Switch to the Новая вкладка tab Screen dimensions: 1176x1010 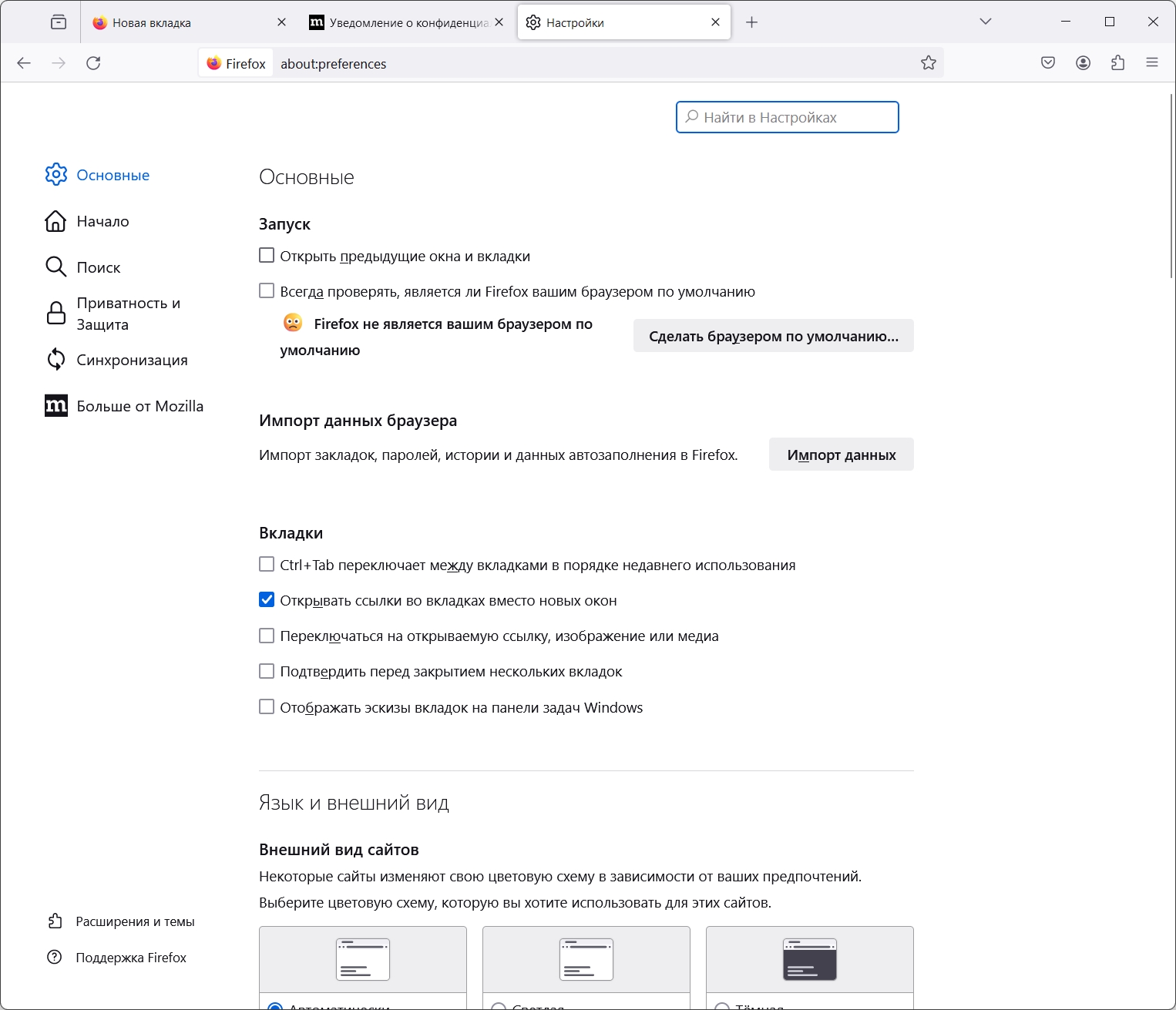pos(189,22)
